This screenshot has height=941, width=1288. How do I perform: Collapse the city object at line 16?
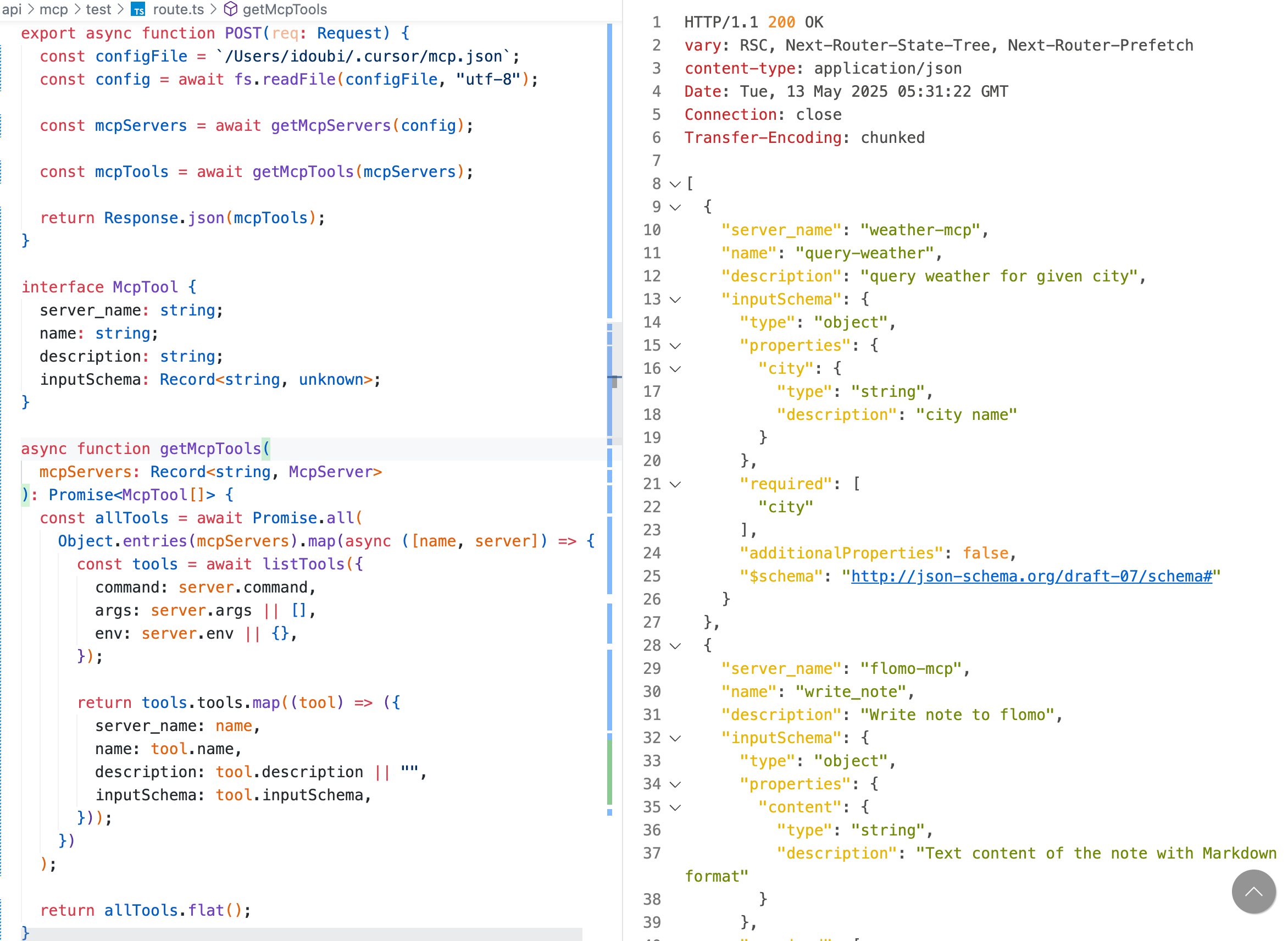click(675, 369)
